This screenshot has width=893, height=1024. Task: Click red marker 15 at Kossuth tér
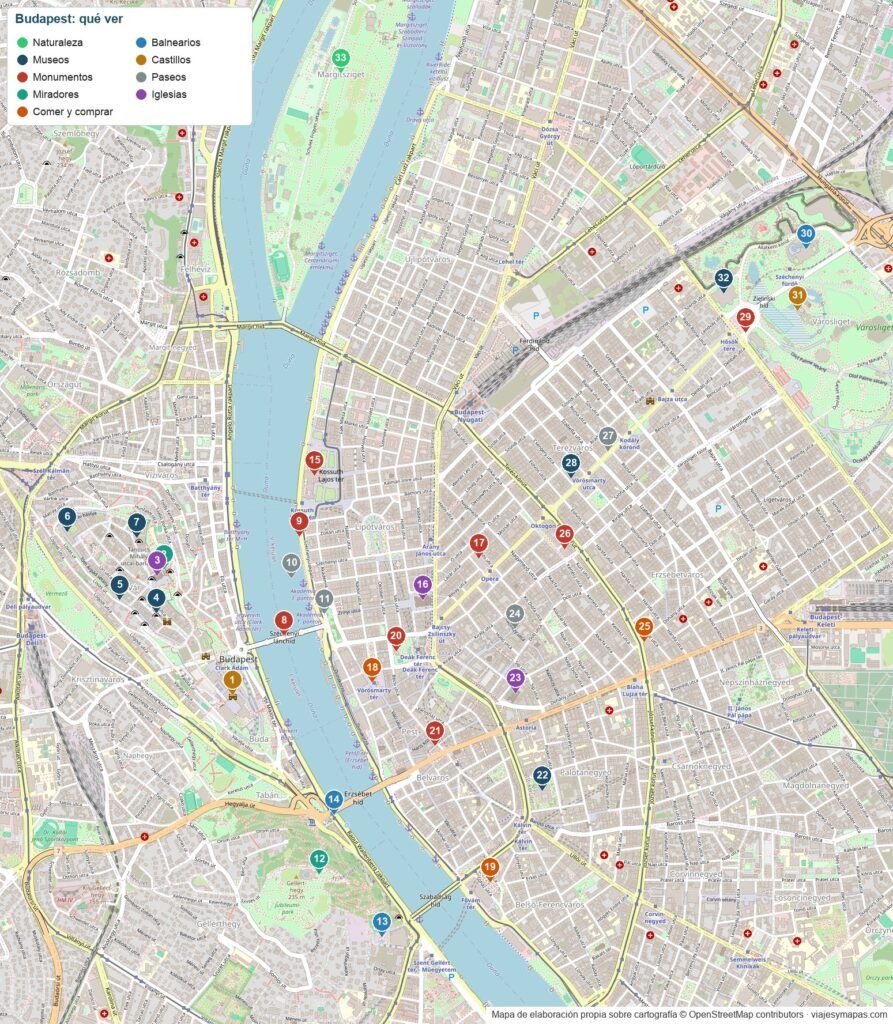[314, 461]
